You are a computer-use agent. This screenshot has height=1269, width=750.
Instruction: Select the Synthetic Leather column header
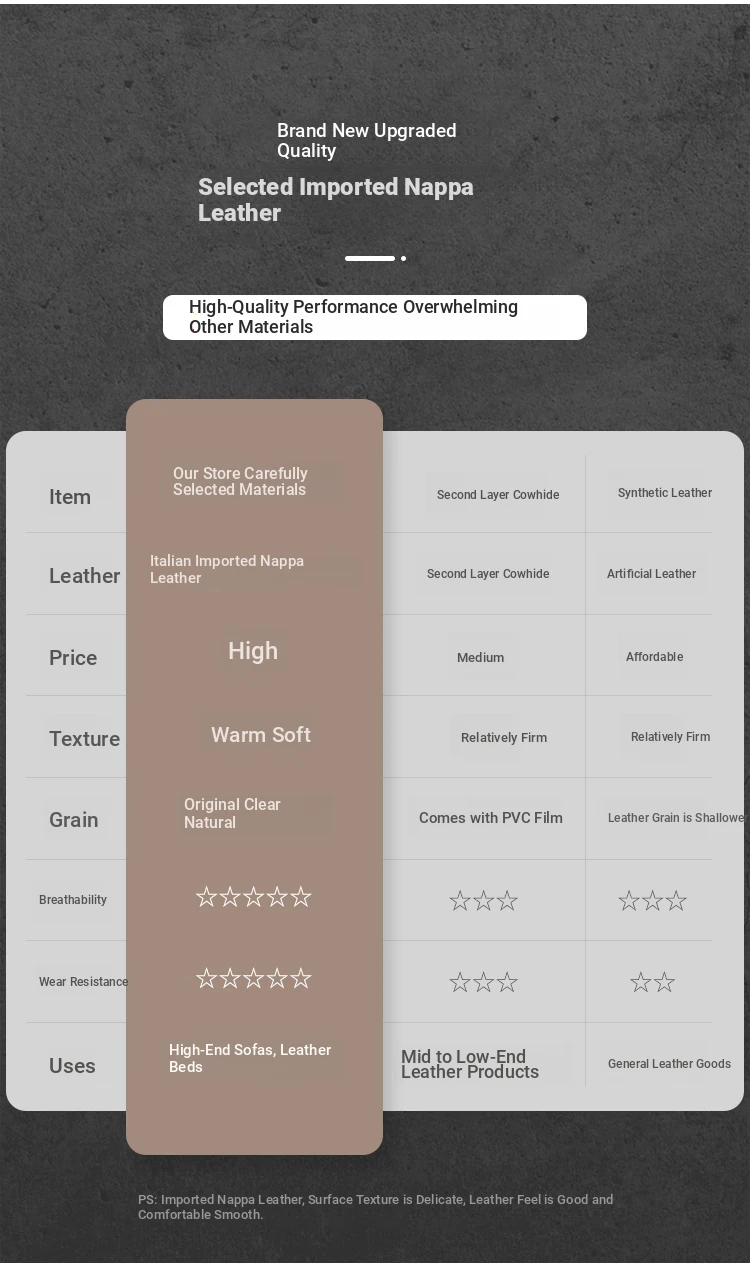[665, 492]
